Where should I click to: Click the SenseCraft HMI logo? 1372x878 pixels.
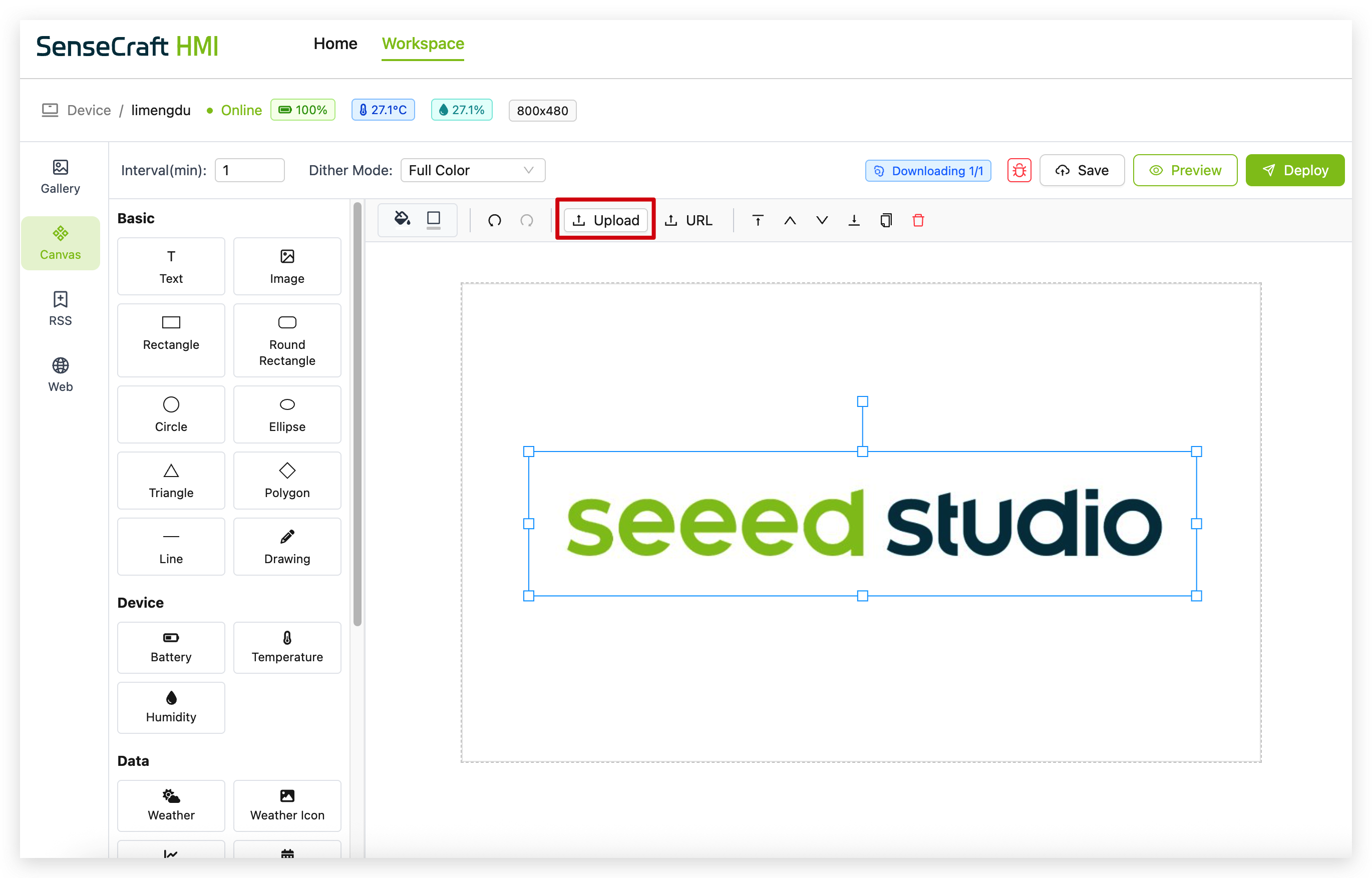click(x=127, y=46)
